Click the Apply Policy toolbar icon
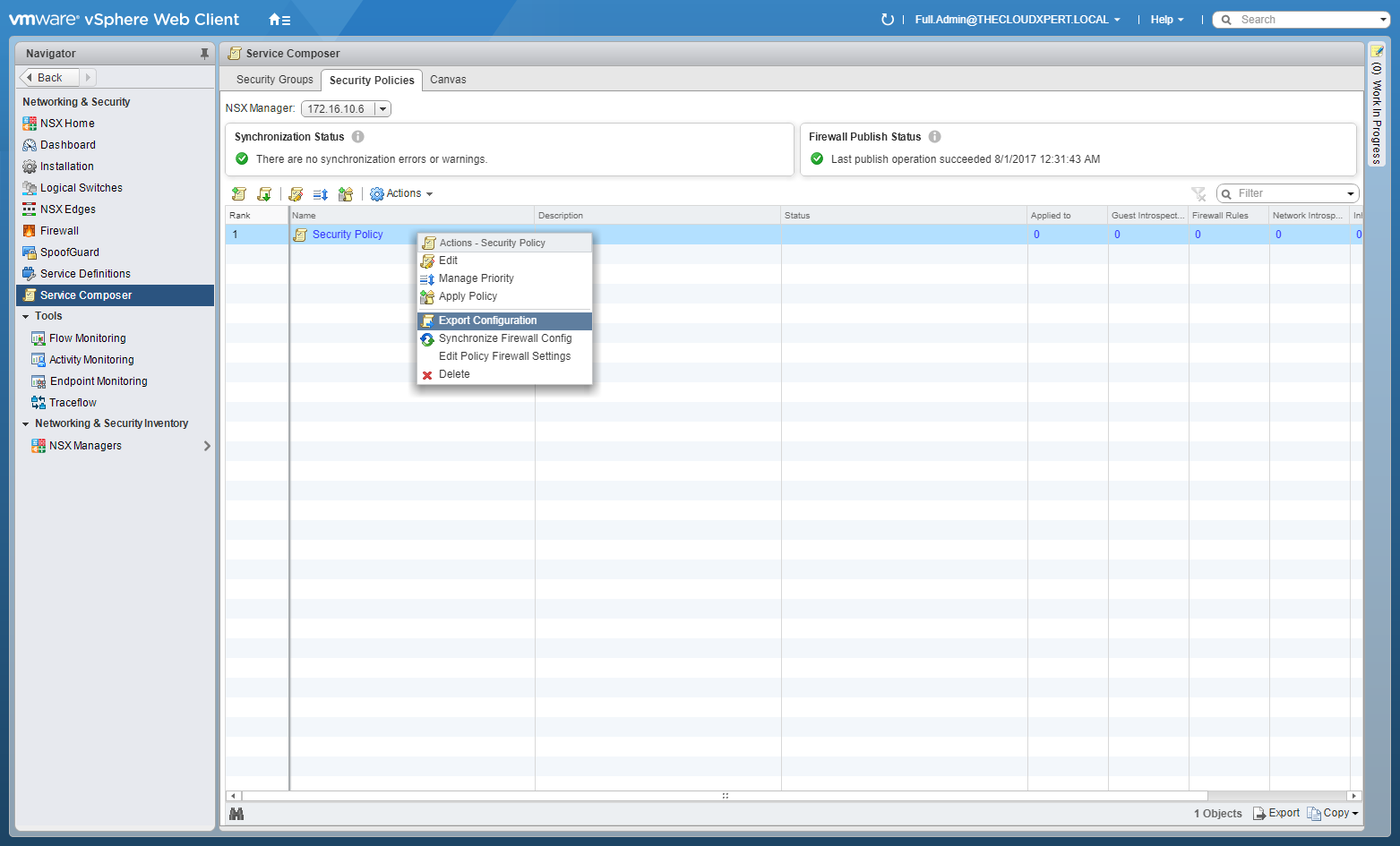The image size is (1400, 846). click(x=346, y=194)
